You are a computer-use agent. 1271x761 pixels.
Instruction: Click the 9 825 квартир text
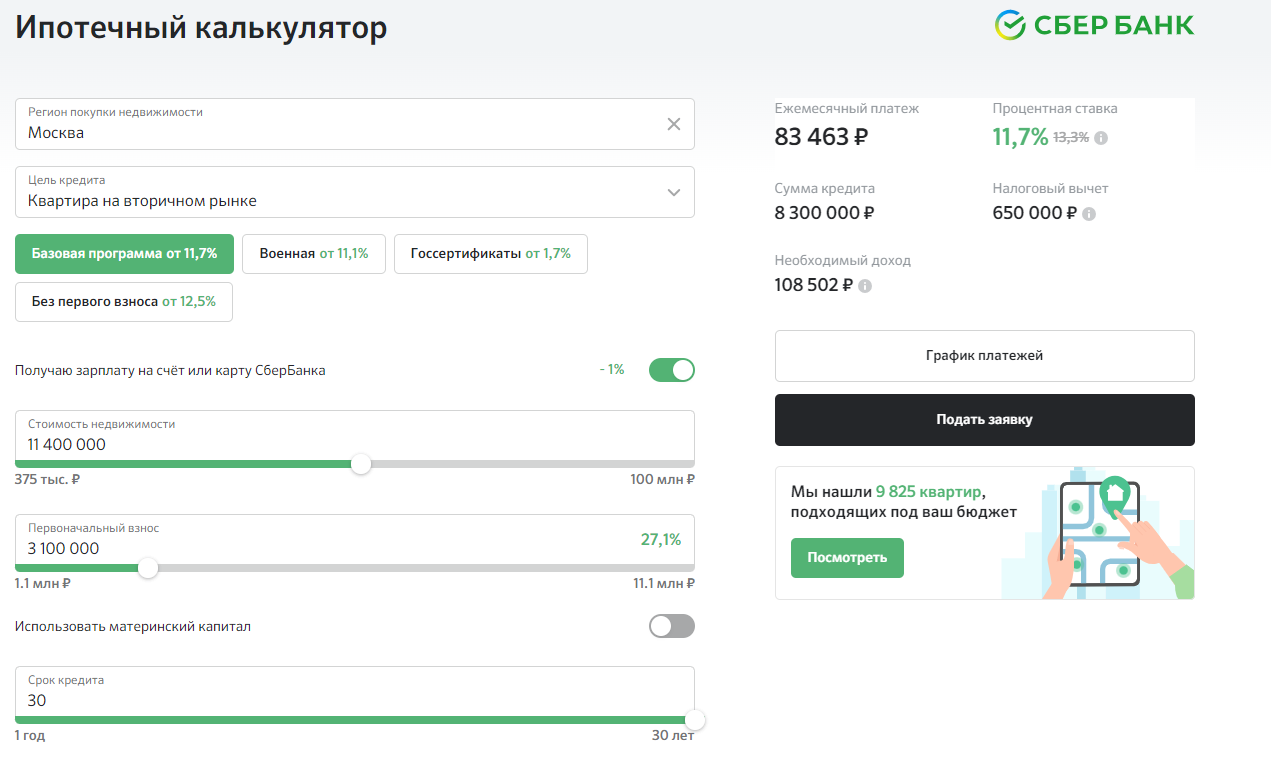tap(928, 492)
